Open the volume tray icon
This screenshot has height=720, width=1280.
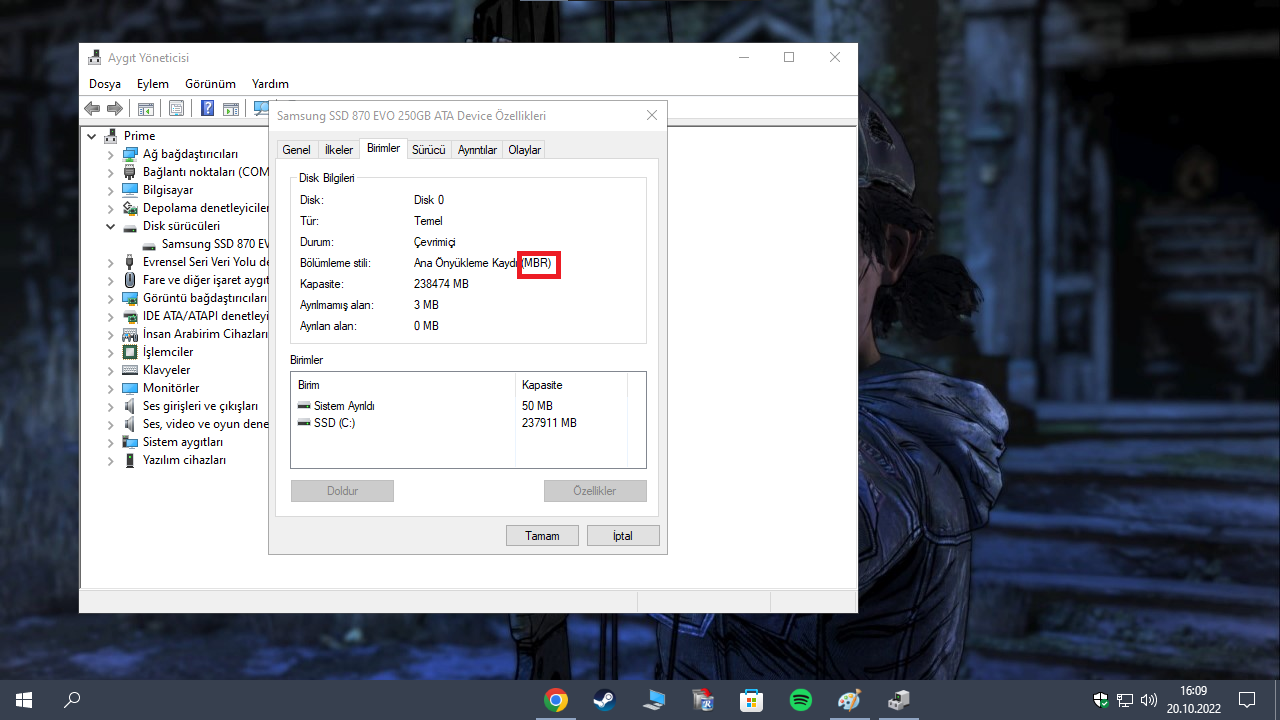click(1149, 700)
